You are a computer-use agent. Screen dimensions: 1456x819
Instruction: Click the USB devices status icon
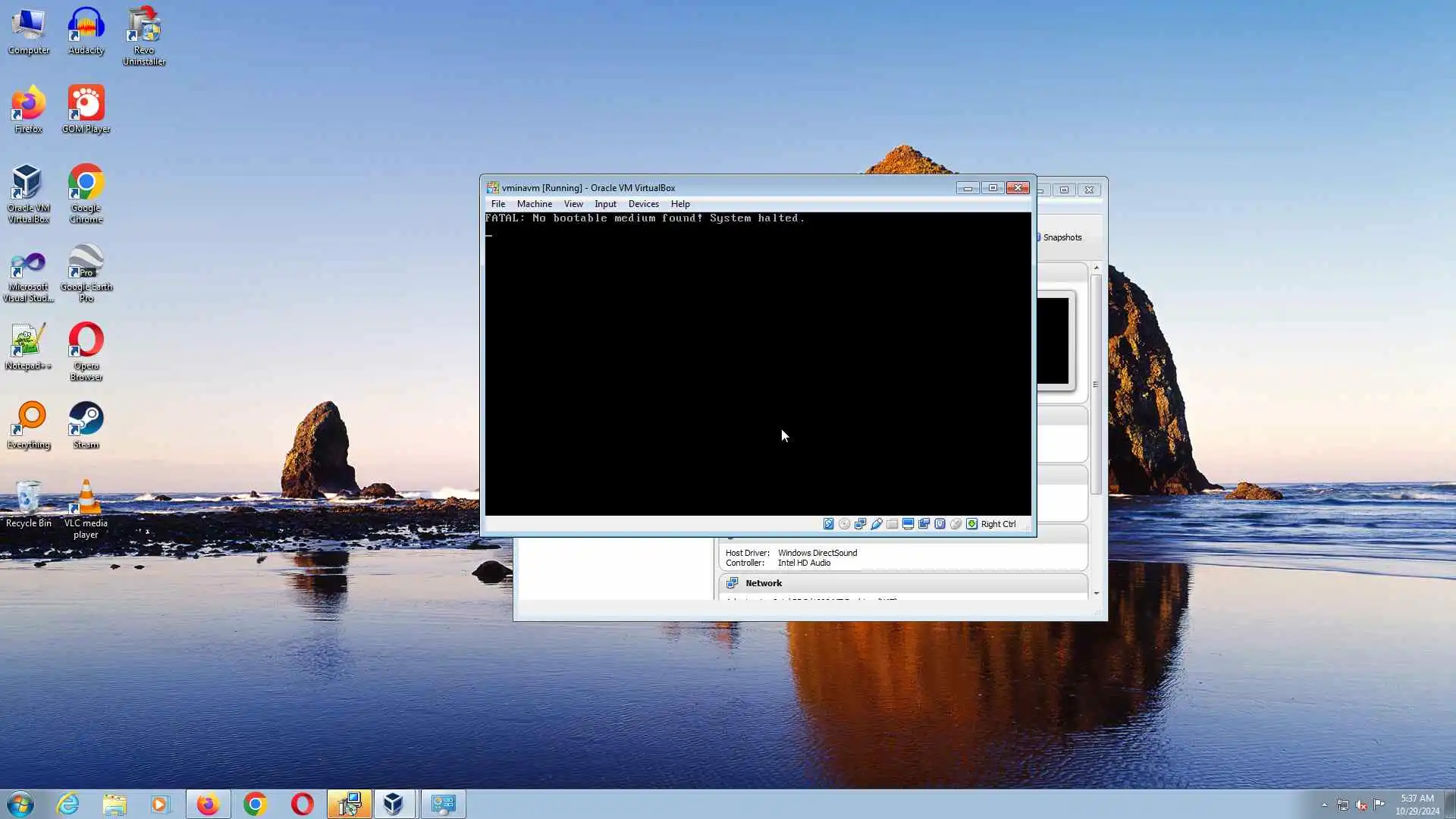pos(876,524)
